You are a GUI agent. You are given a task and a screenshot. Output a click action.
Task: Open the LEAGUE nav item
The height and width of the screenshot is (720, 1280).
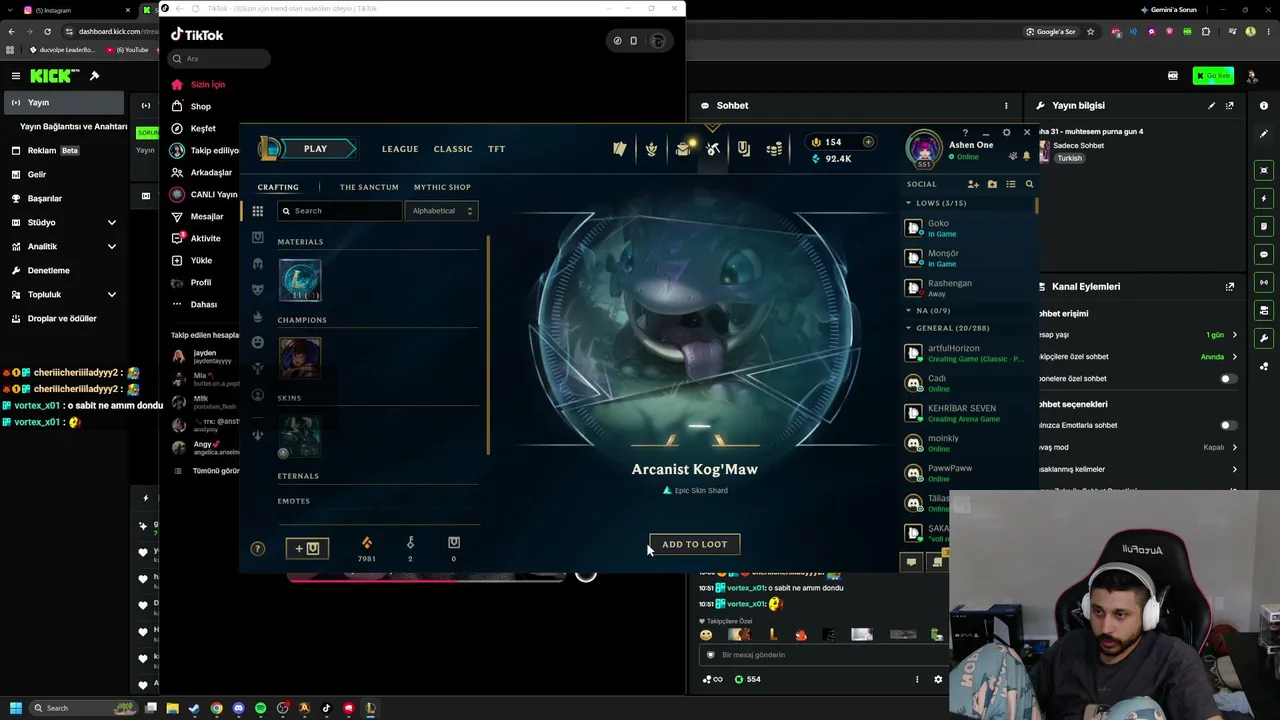pyautogui.click(x=400, y=149)
